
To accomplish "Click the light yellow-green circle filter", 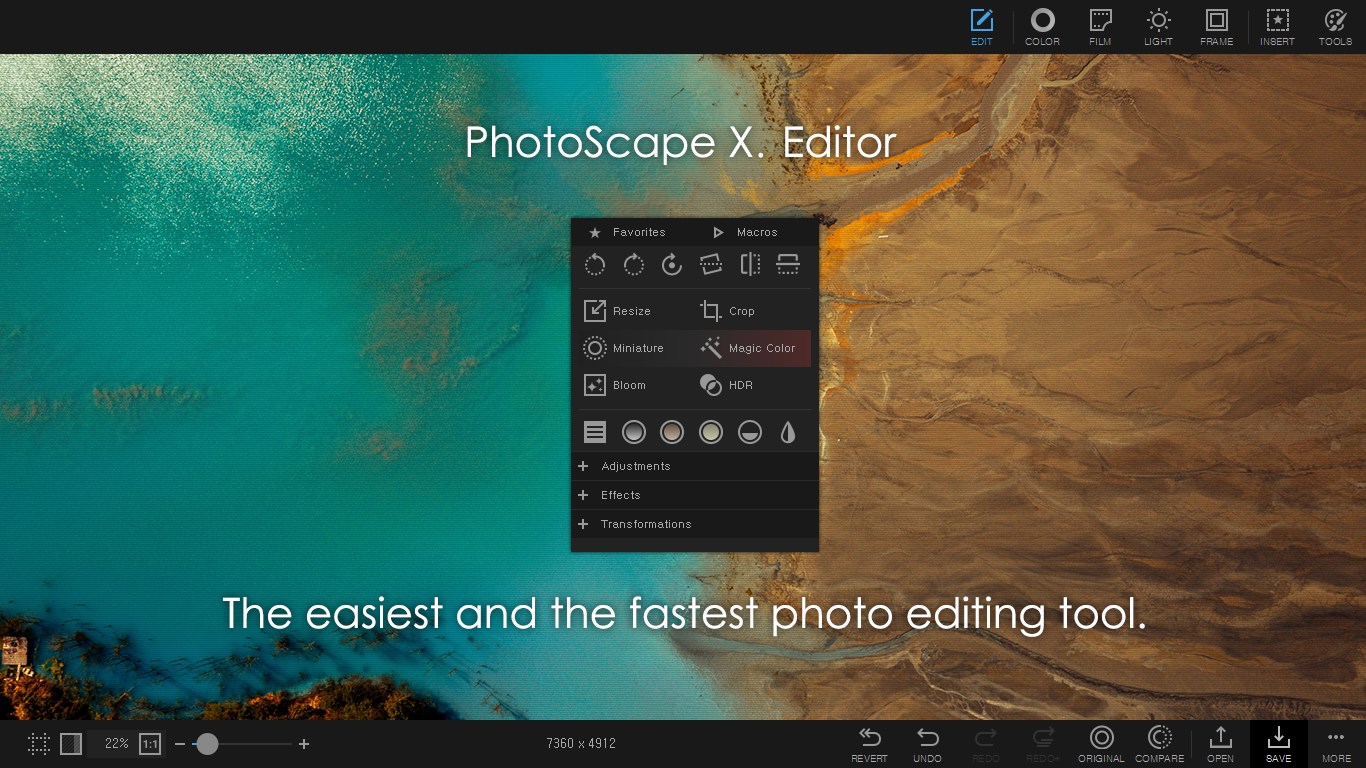I will click(x=711, y=432).
